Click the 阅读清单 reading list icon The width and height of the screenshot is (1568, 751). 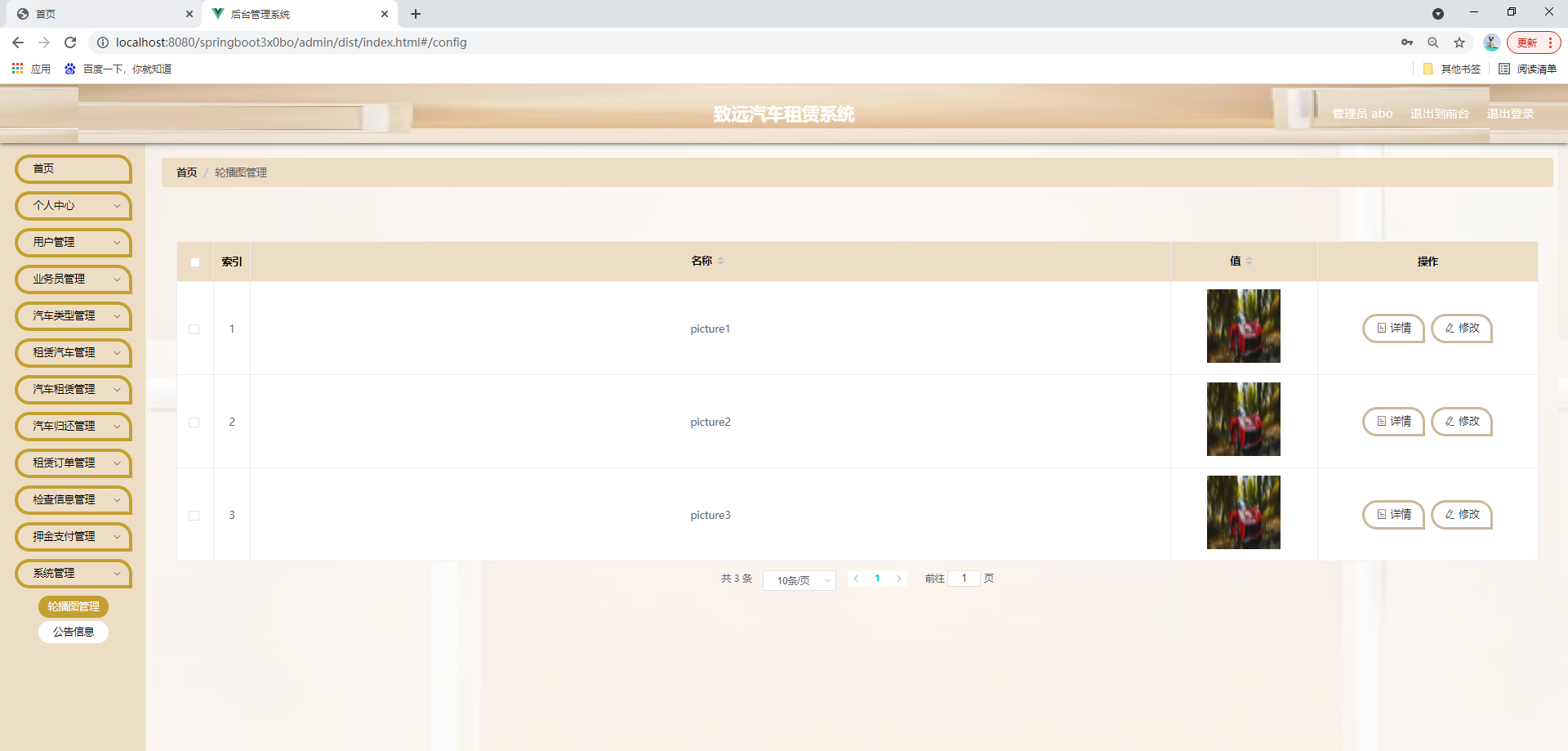[1505, 69]
